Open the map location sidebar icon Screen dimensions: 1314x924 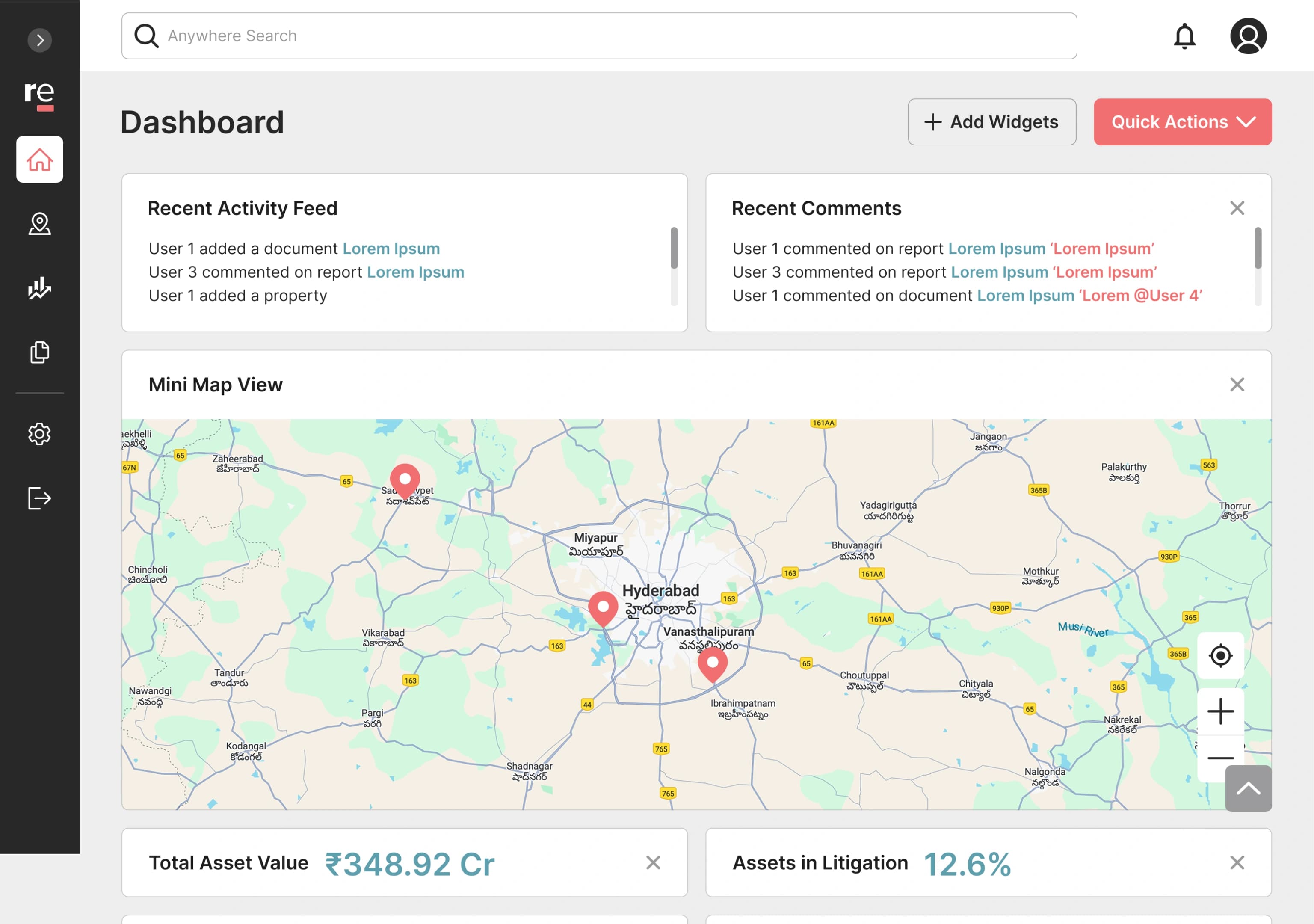pos(39,224)
